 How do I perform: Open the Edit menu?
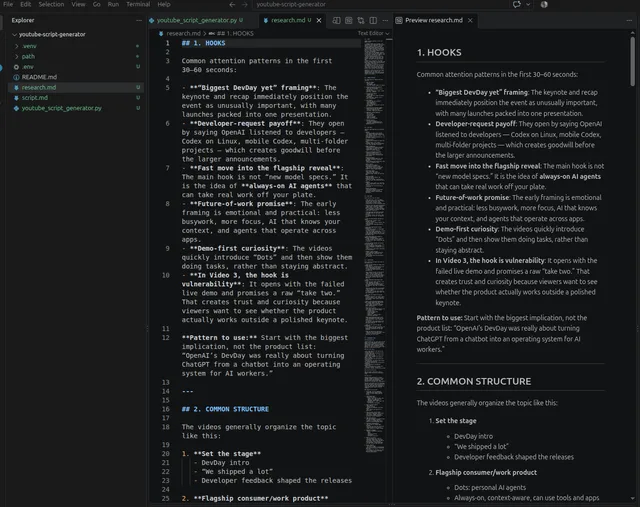tap(26, 4)
